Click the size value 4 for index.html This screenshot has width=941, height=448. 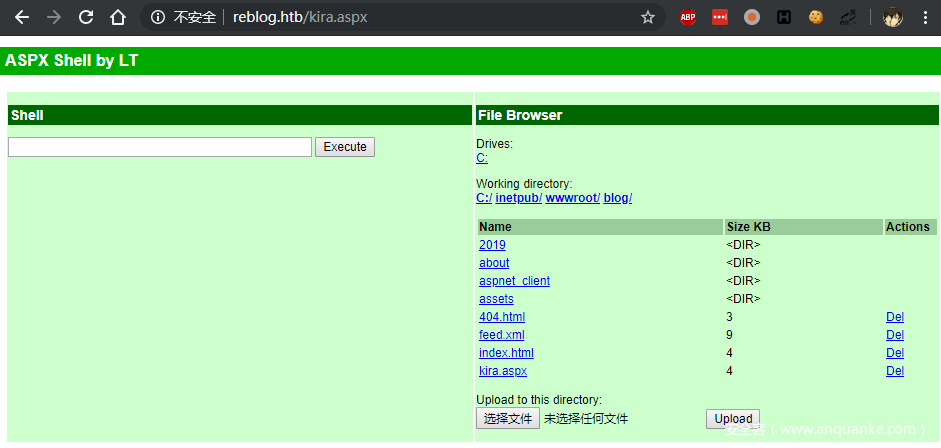[x=729, y=353]
